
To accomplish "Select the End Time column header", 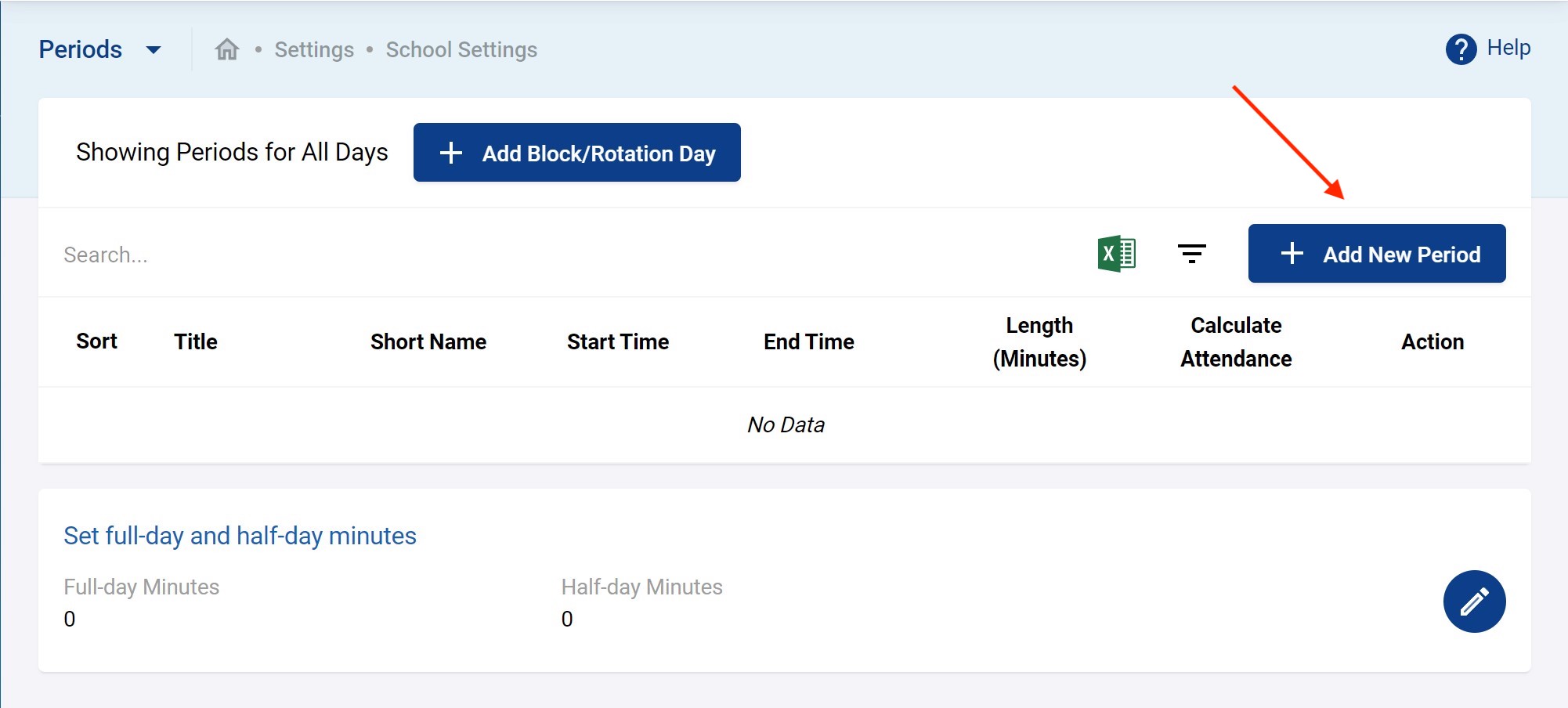I will [x=808, y=341].
